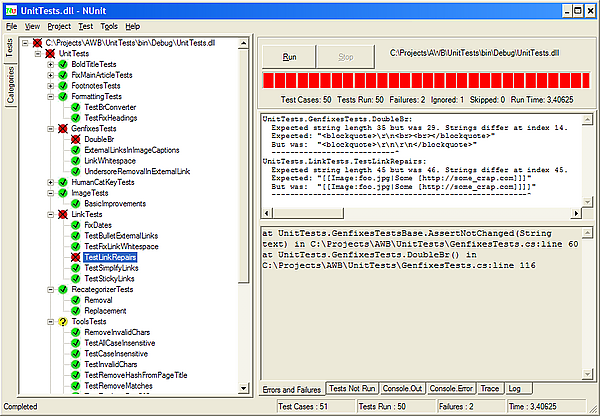
Task: Click the green check icon beside BasicImprovements
Action: [75, 203]
